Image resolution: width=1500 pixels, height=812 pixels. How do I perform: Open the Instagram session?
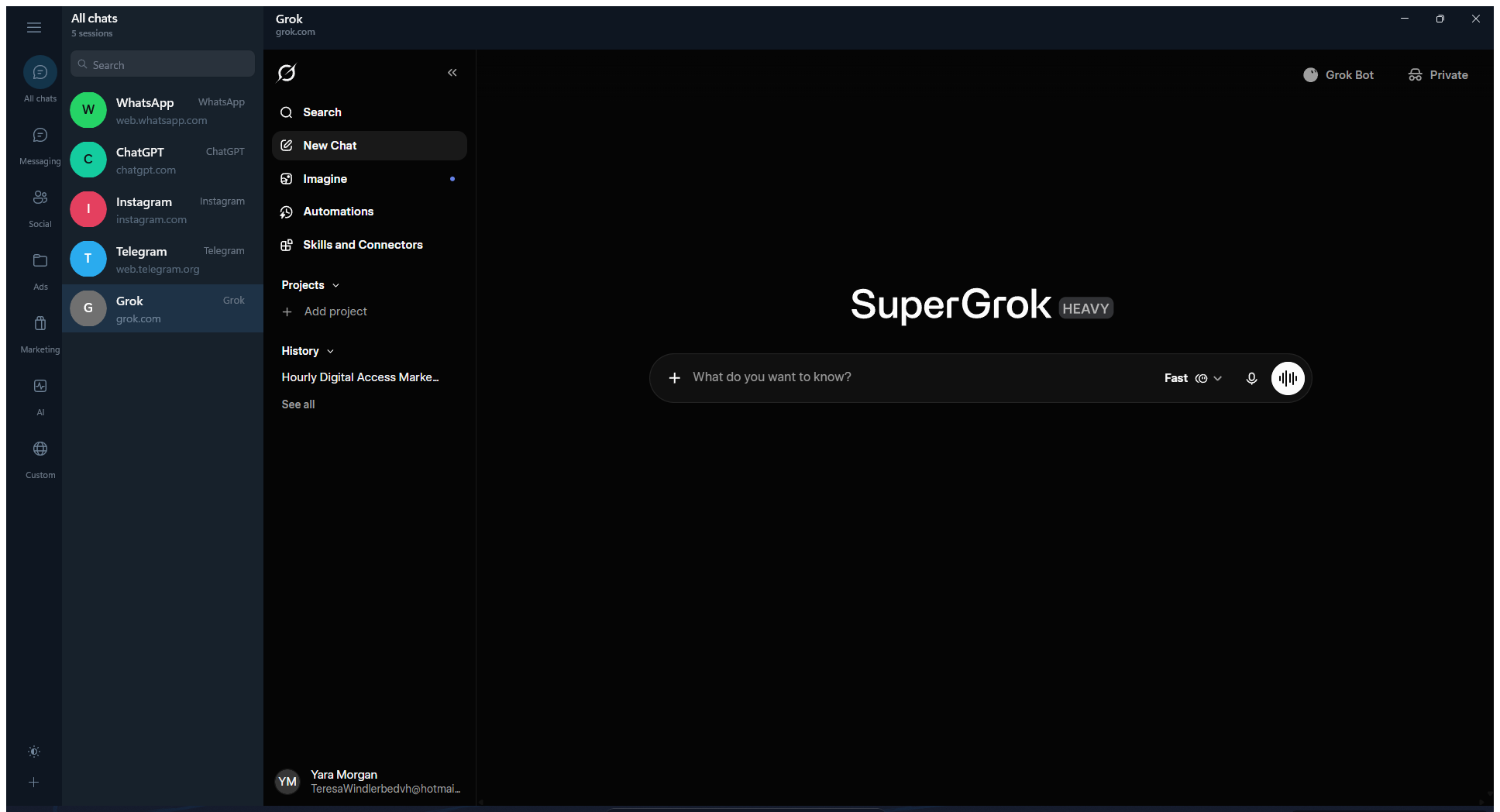coord(163,209)
